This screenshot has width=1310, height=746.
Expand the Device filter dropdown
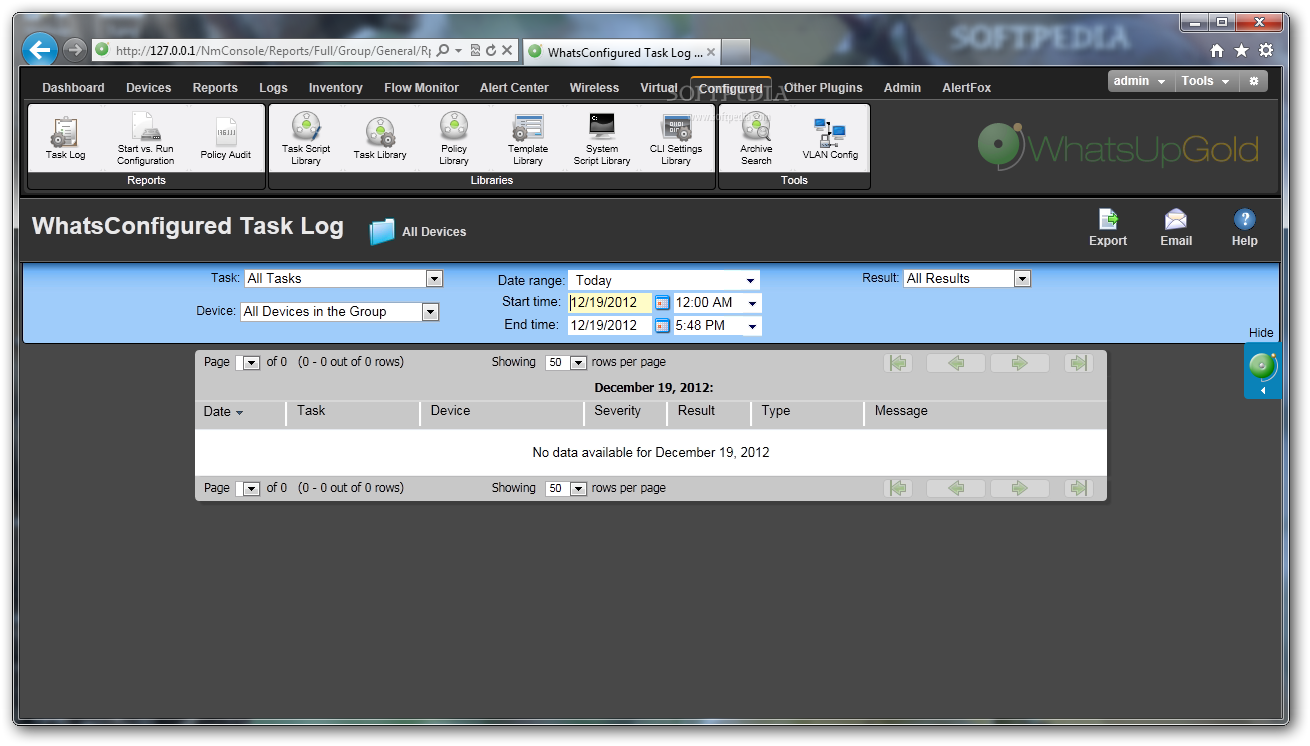pyautogui.click(x=430, y=312)
